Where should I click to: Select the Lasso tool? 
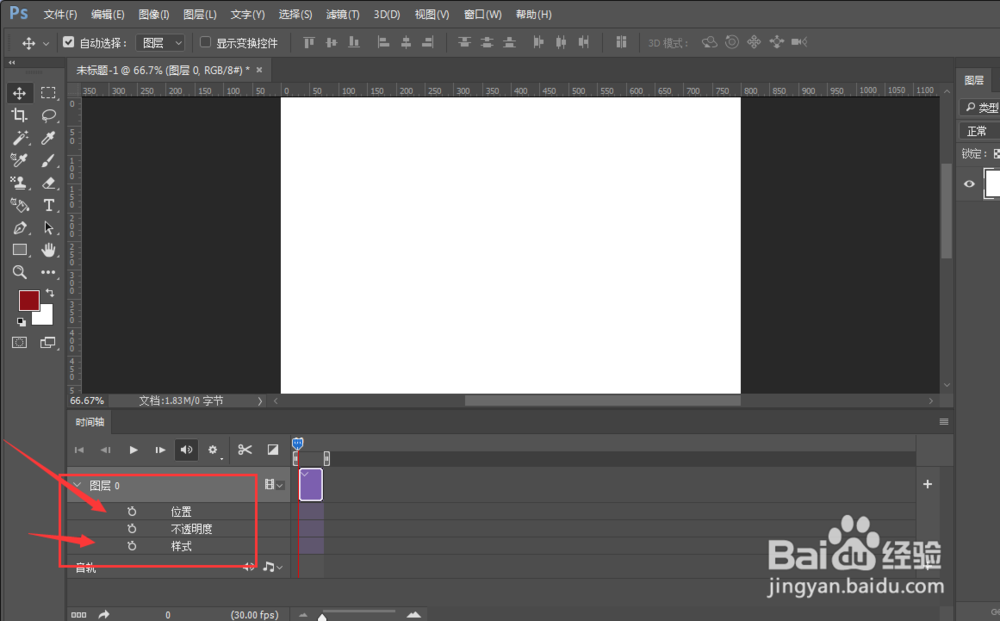coord(48,115)
